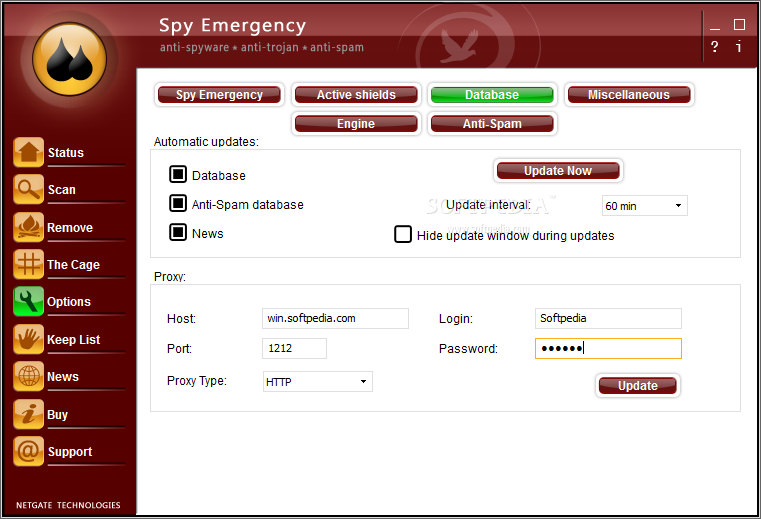Switch to the Engine tab
The width and height of the screenshot is (761, 519).
click(356, 124)
